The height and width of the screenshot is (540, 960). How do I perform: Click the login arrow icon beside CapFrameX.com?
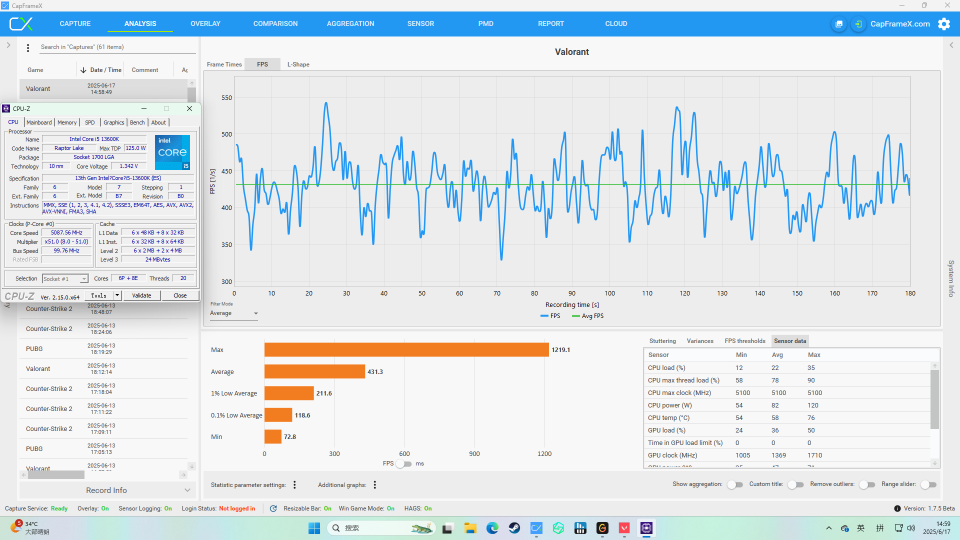[858, 24]
